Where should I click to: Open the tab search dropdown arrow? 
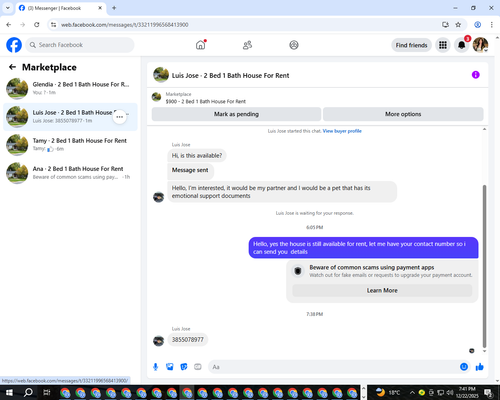[x=8, y=8]
